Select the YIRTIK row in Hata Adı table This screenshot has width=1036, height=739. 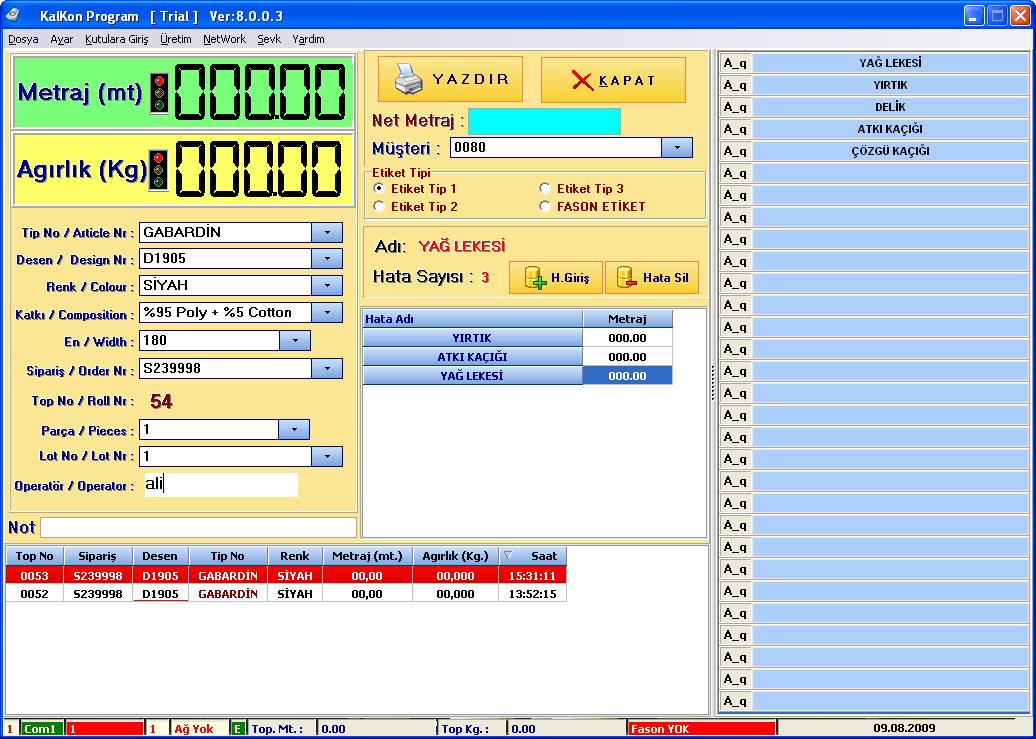(x=517, y=338)
